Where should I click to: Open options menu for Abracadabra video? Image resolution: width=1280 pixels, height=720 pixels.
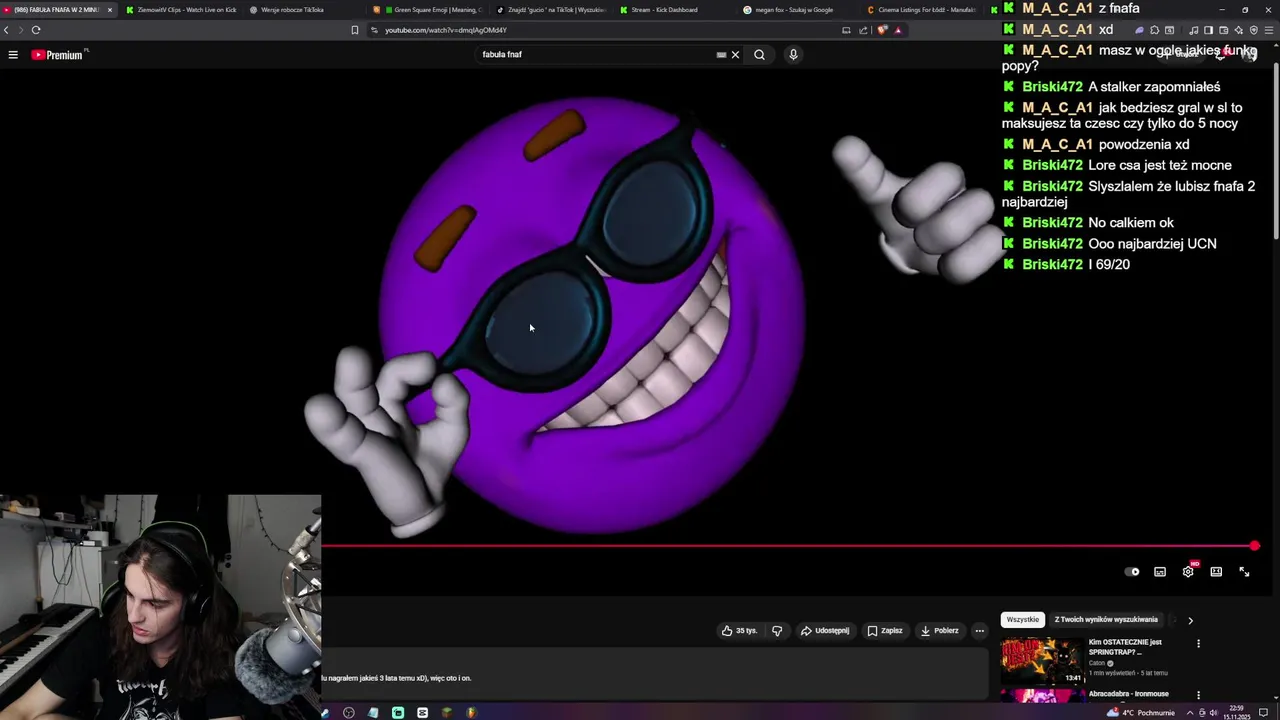point(1198,695)
